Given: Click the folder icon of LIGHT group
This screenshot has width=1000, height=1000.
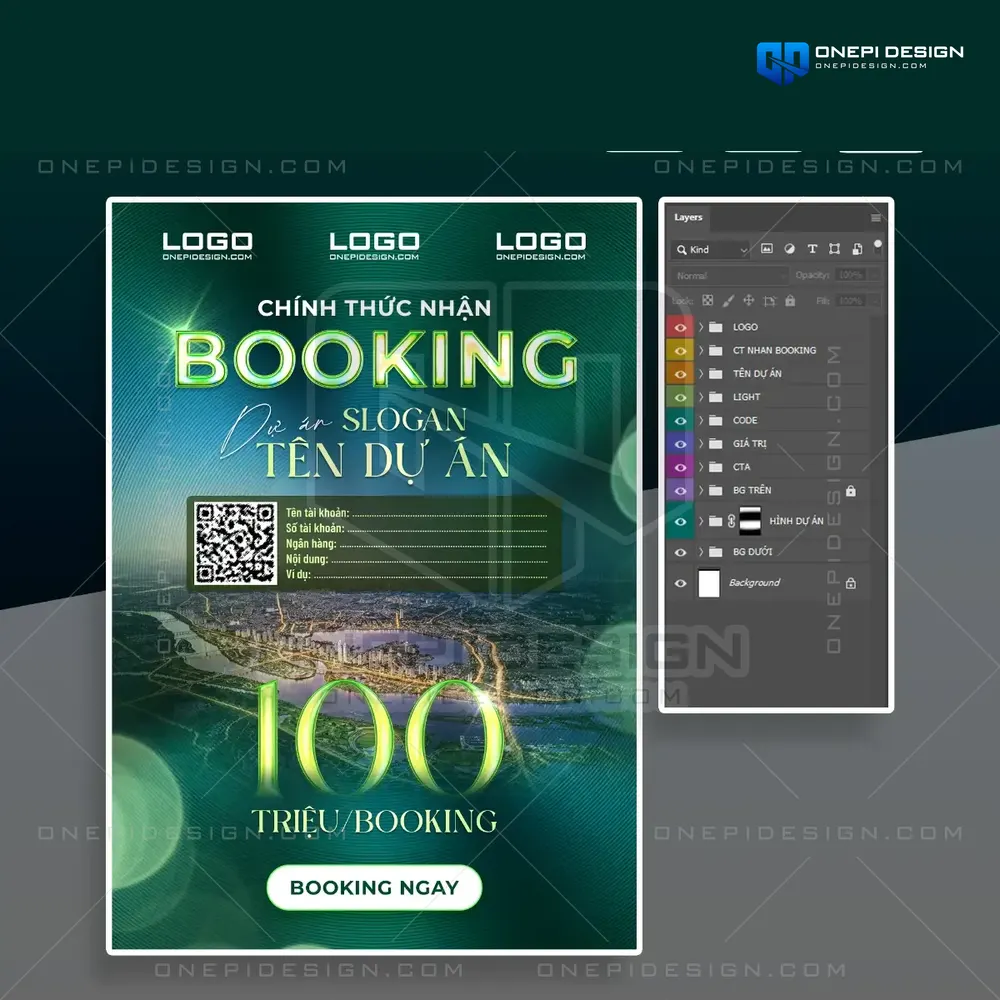Looking at the screenshot, I should click(x=716, y=397).
